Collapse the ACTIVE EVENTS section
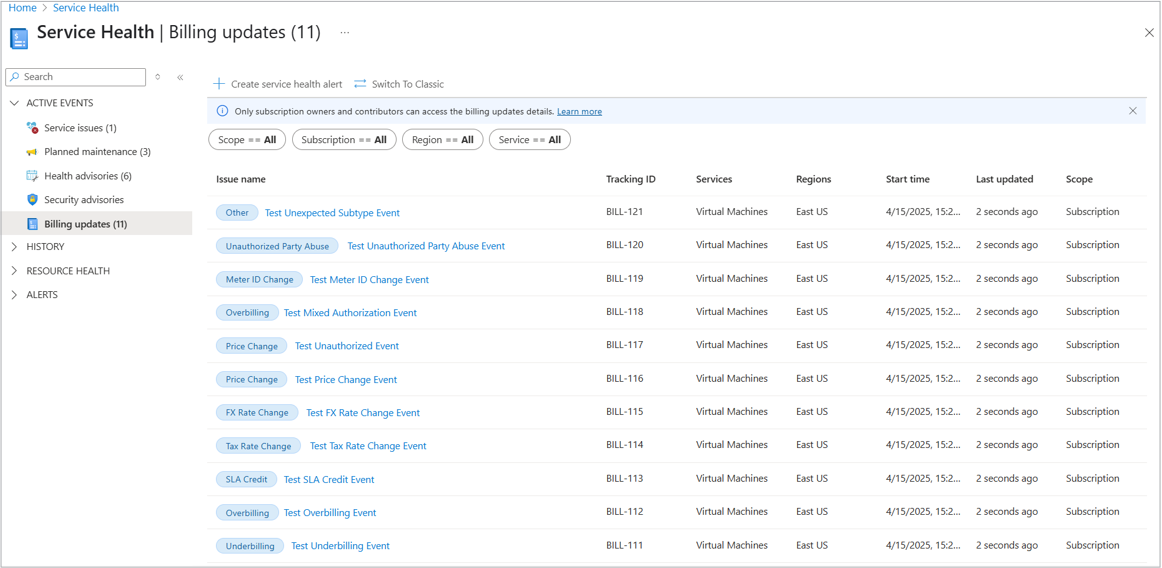The width and height of the screenshot is (1162, 568). pyautogui.click(x=14, y=103)
